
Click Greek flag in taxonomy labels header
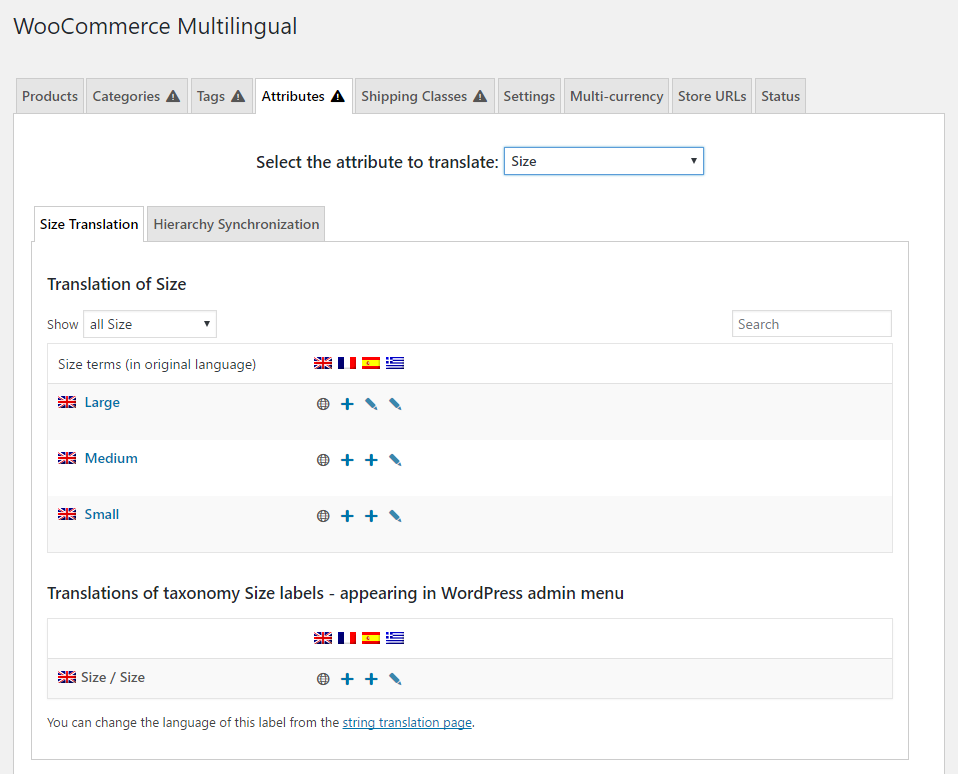click(x=395, y=638)
